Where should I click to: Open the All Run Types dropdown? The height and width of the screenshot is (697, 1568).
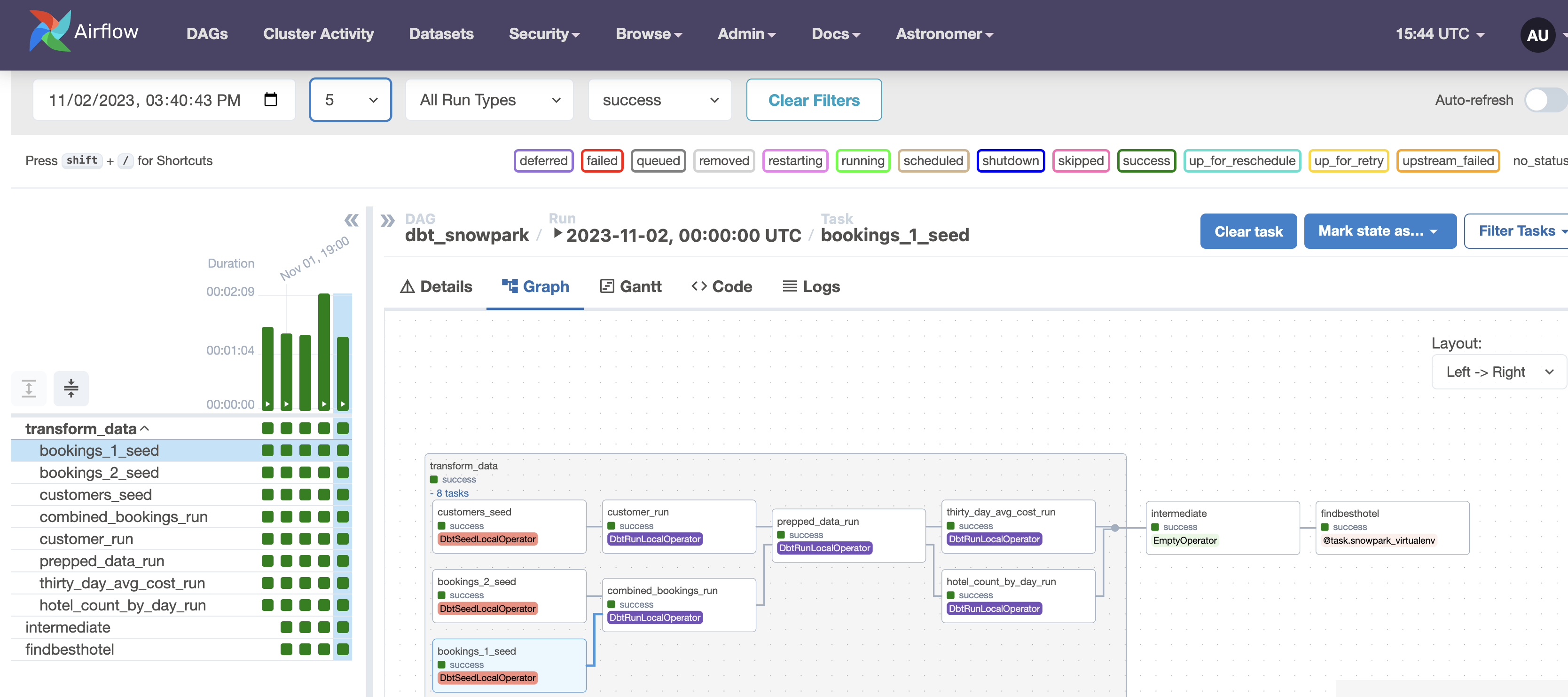pos(489,100)
